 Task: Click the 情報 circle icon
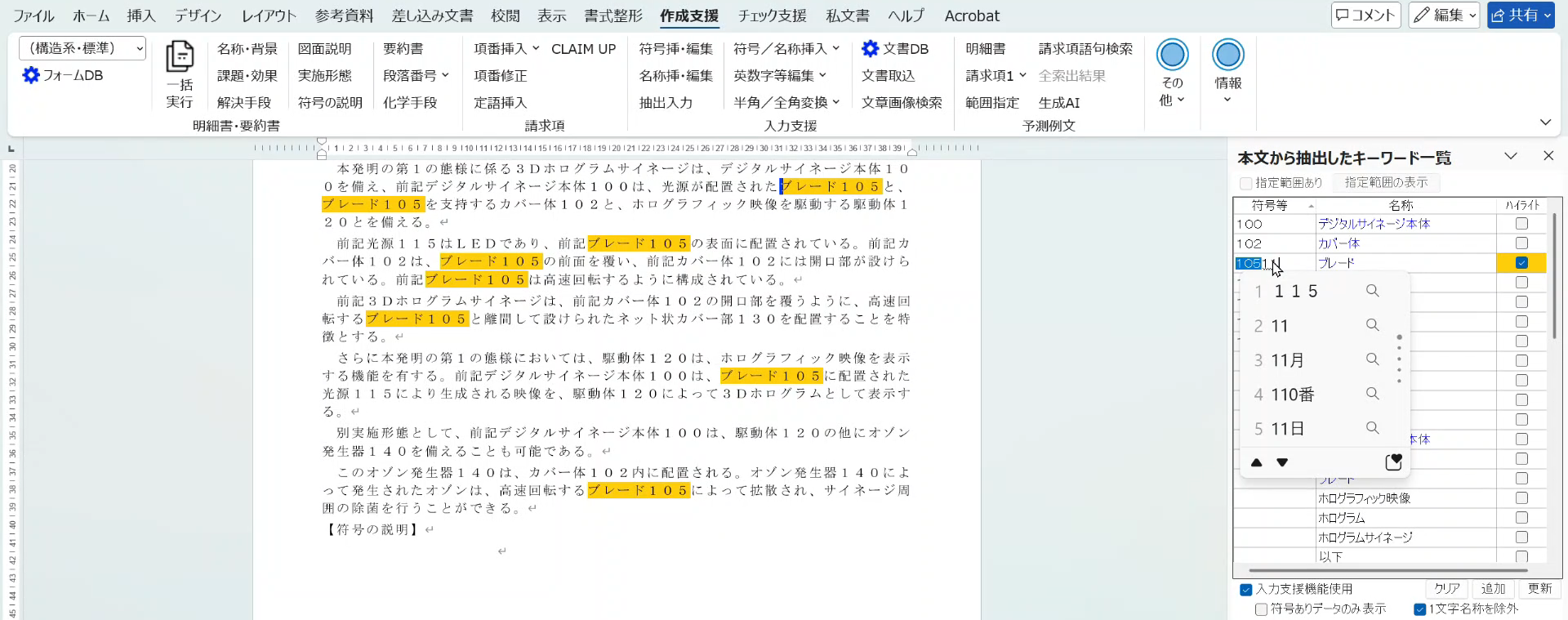1227,55
